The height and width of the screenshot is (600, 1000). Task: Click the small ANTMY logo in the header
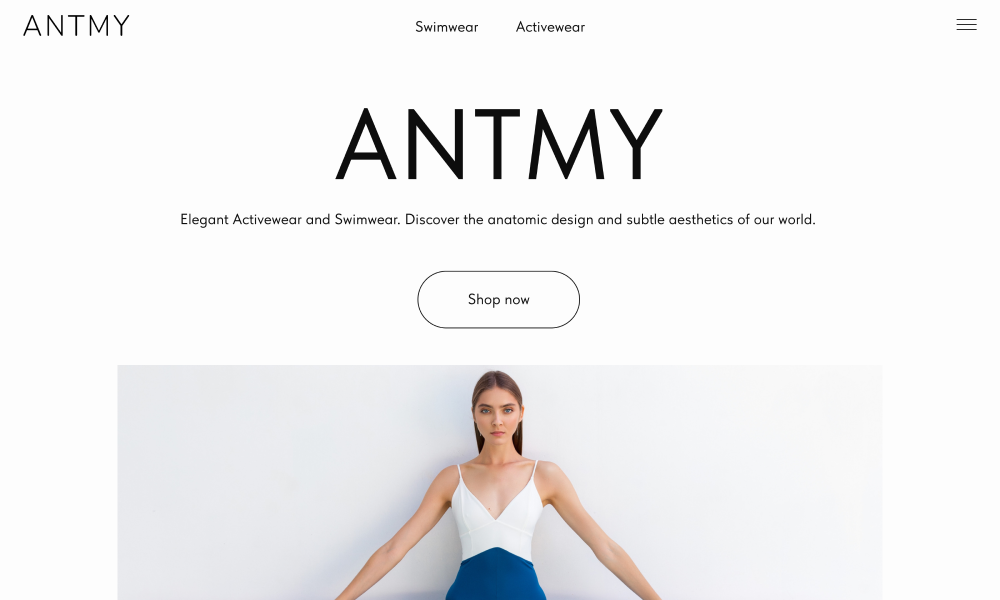[x=77, y=26]
